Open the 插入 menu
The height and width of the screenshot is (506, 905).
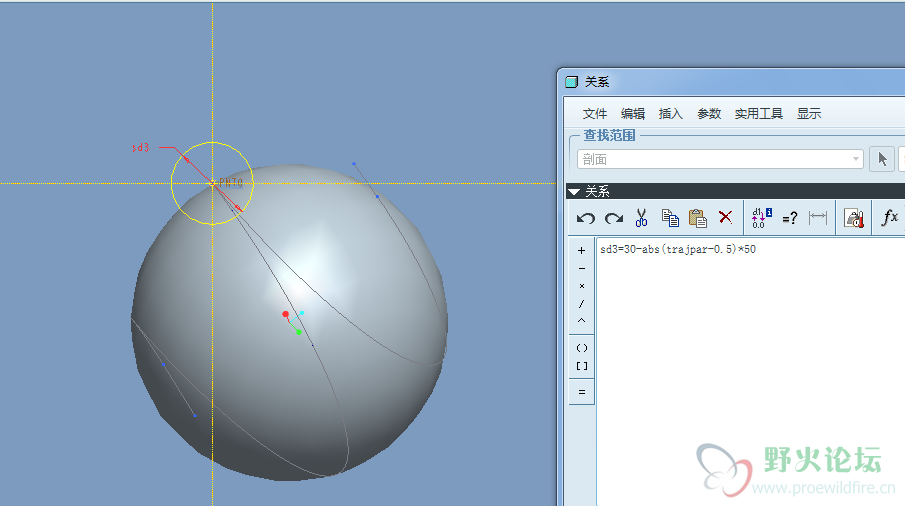[x=671, y=114]
